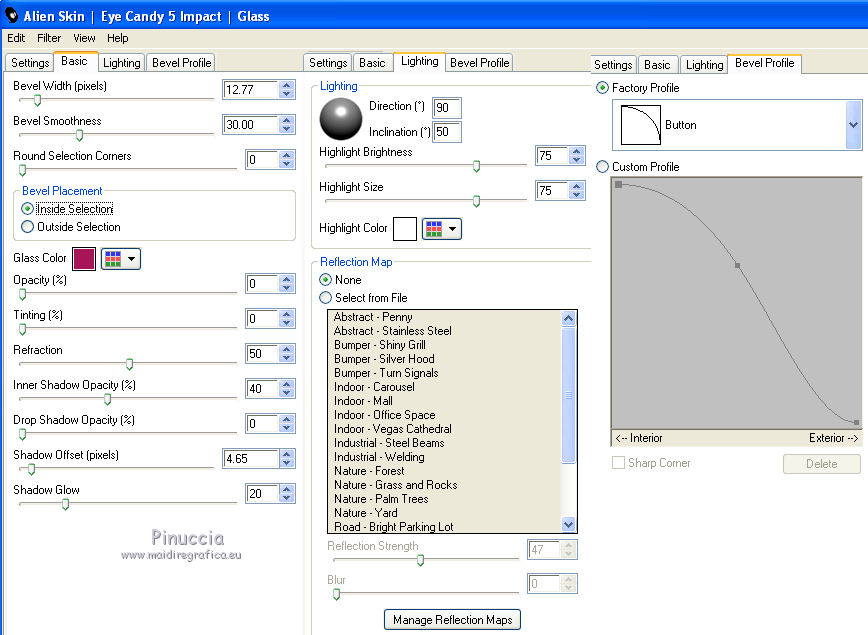The height and width of the screenshot is (635, 868).
Task: Choose Select from File reflection option
Action: point(325,298)
